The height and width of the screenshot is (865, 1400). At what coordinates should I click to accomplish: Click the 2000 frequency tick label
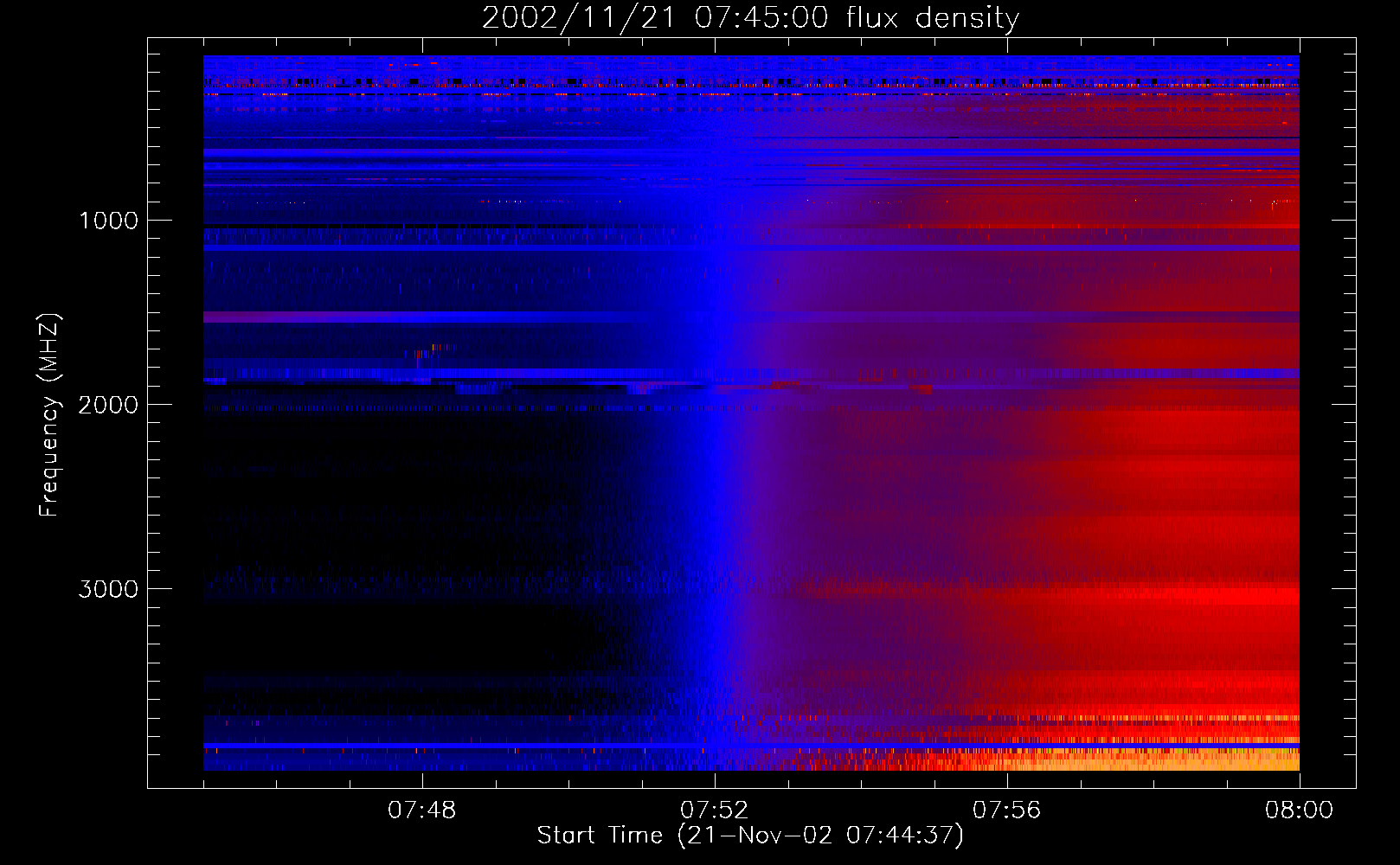(x=108, y=405)
